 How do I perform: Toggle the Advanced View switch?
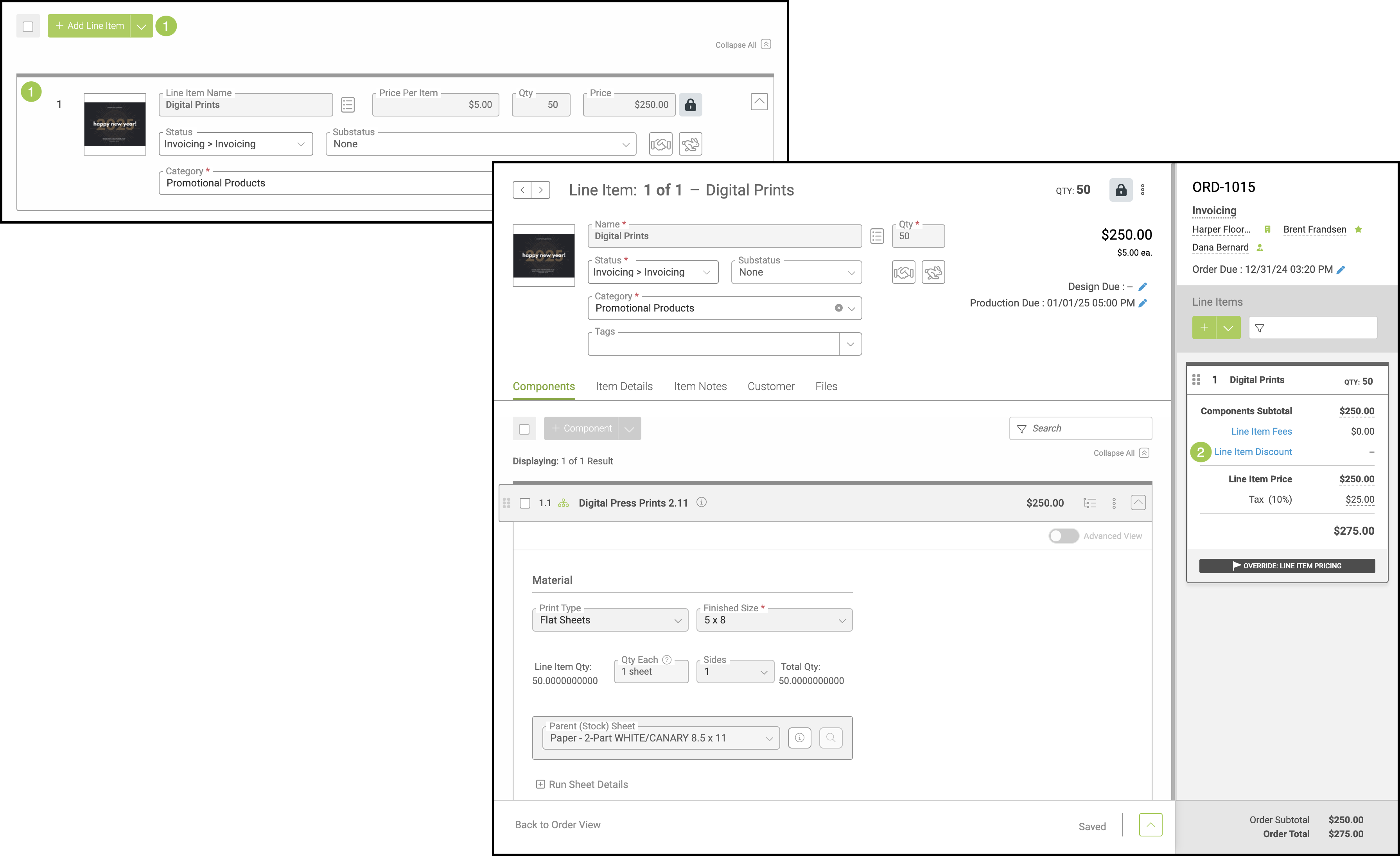pyautogui.click(x=1063, y=535)
